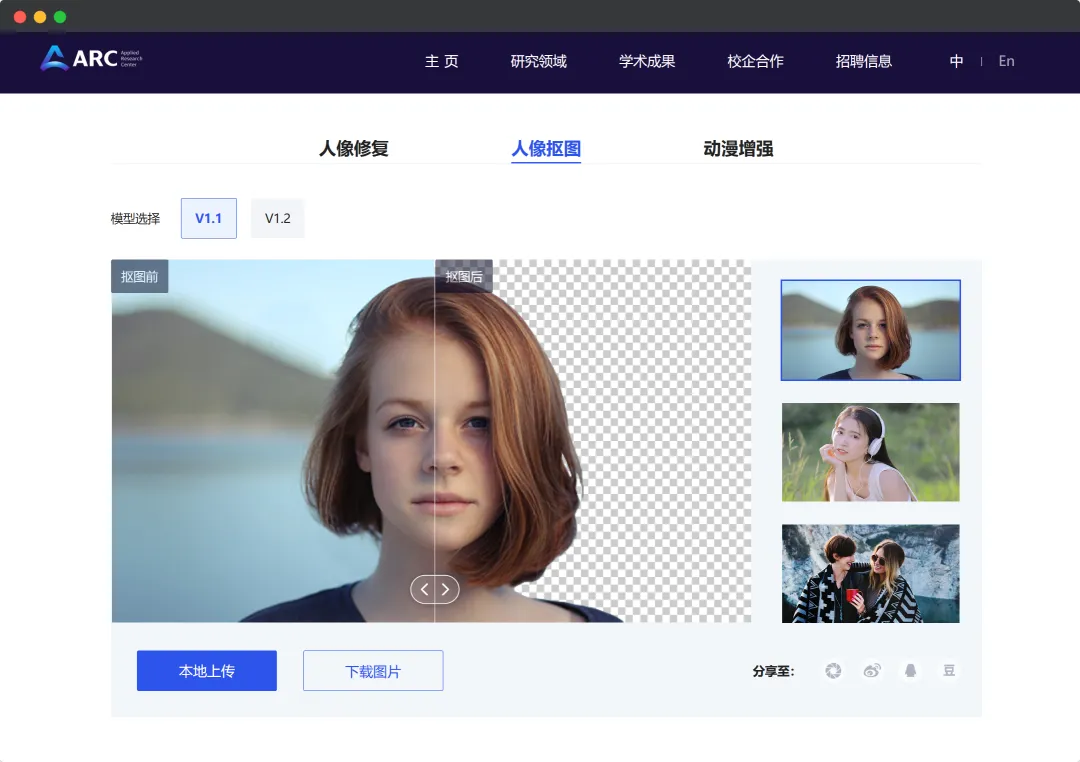Click the aperture-style share icon
This screenshot has width=1080, height=762.
tap(833, 671)
